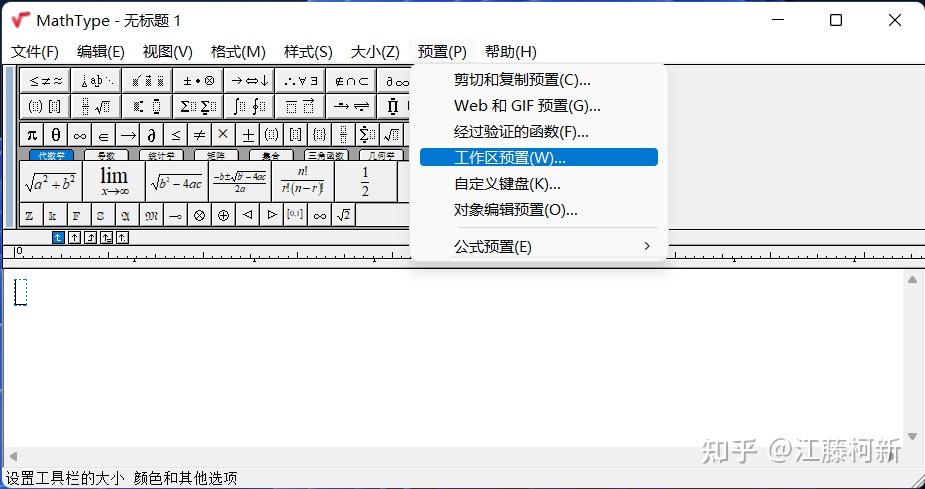This screenshot has width=925, height=489.
Task: Select the first tab-stop alignment button on ruler bar
Action: 58,238
